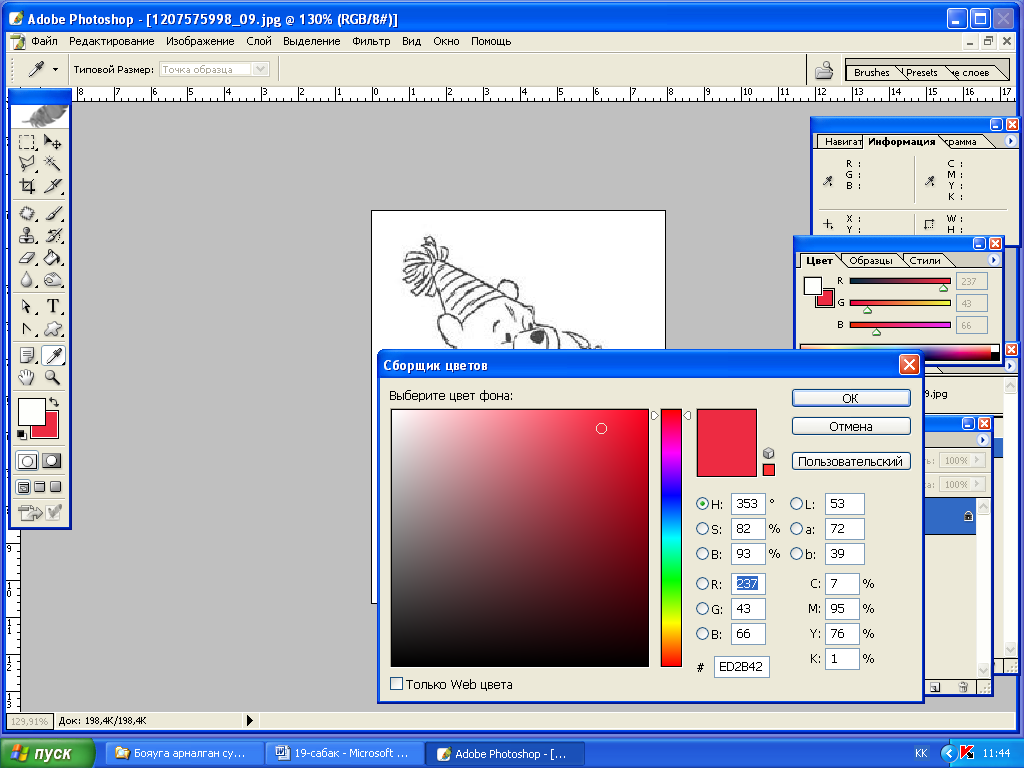Open the status bar document info arrow
1024x768 pixels.
[249, 721]
